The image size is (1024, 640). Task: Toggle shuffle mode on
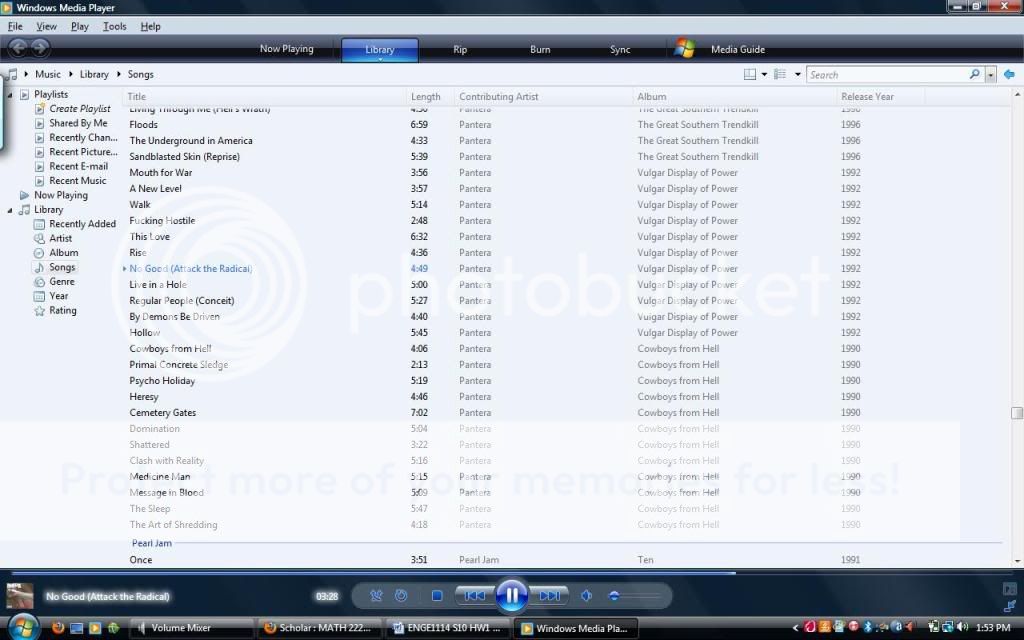pos(376,596)
